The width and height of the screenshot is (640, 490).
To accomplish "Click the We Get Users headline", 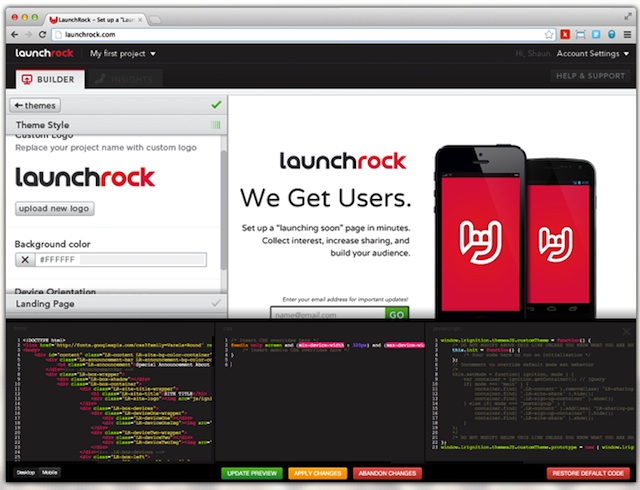I will [325, 198].
